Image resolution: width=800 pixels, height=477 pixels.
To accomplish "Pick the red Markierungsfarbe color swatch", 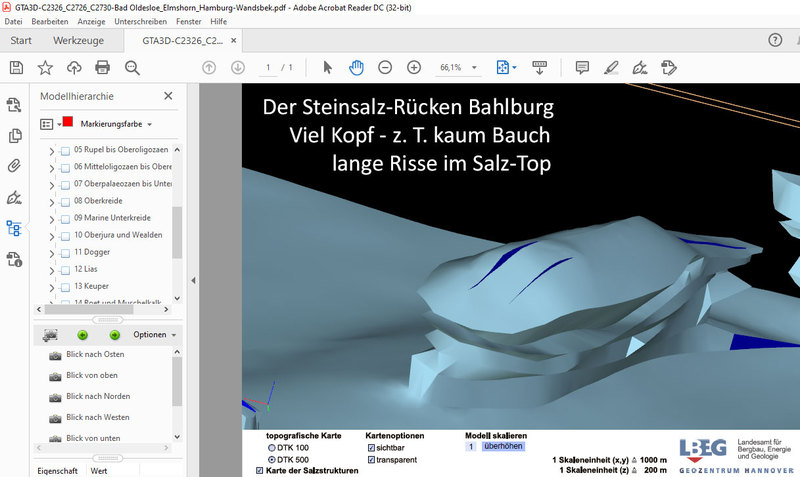I will (x=68, y=123).
